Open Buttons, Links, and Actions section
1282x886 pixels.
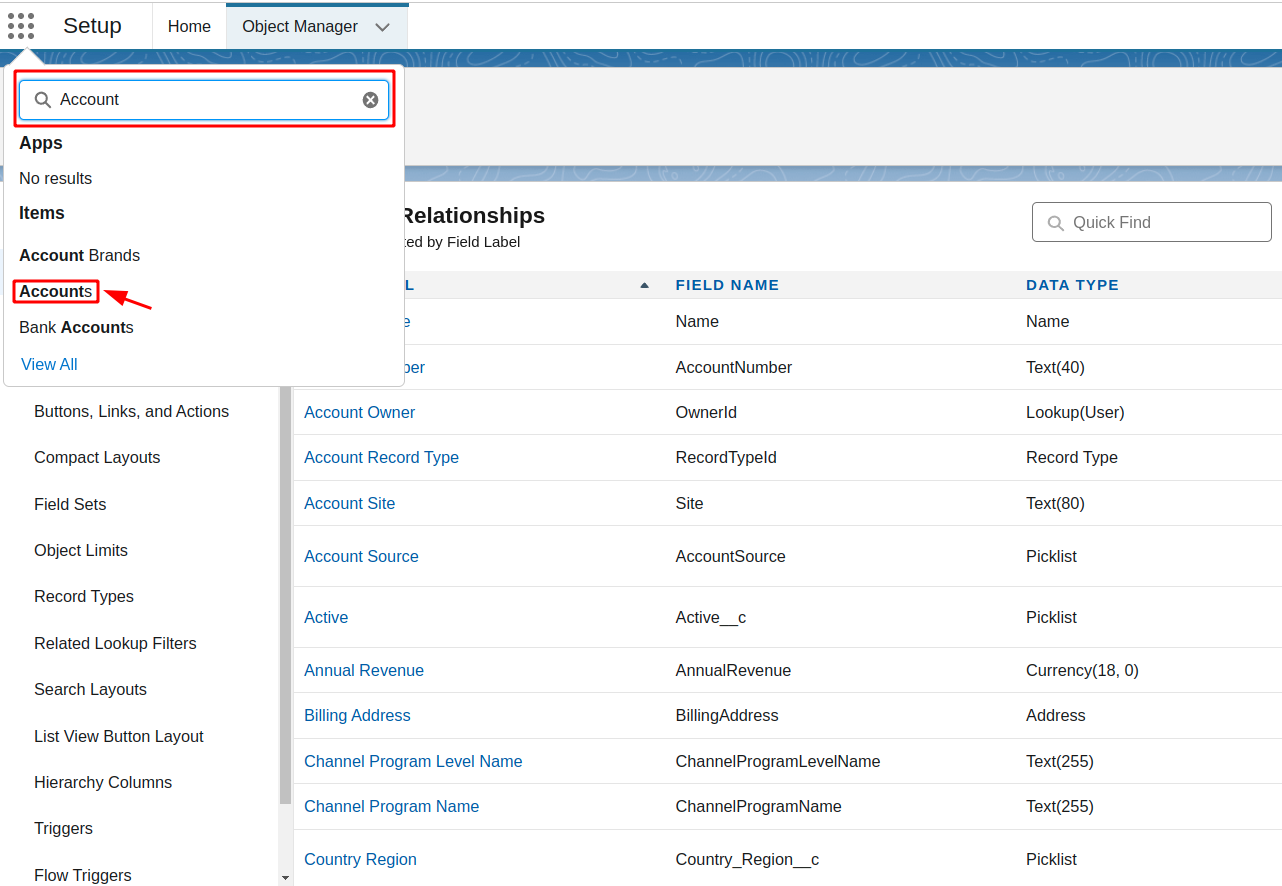pos(131,411)
